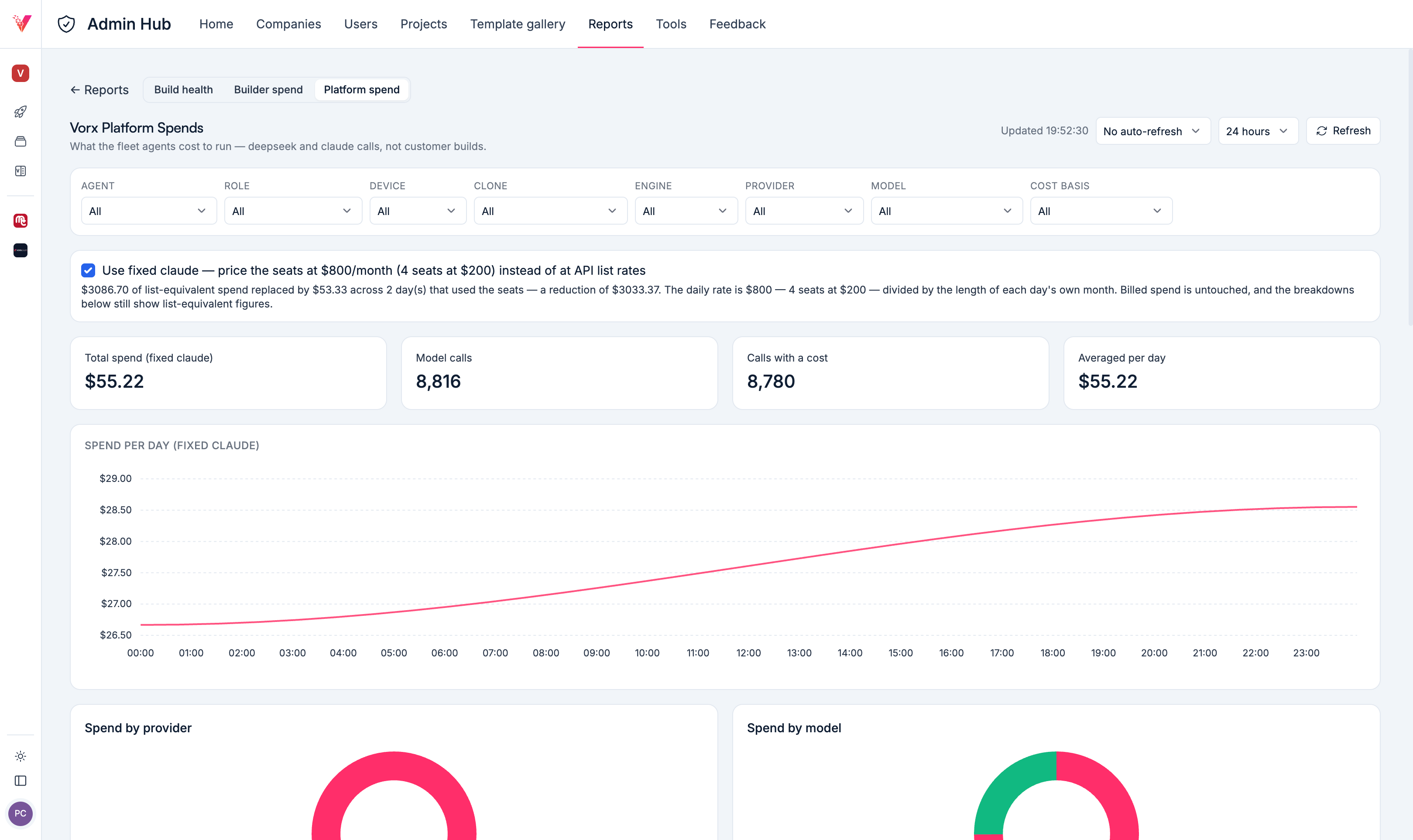The image size is (1413, 840).
Task: Change the 24 hours time range dropdown
Action: pyautogui.click(x=1259, y=131)
